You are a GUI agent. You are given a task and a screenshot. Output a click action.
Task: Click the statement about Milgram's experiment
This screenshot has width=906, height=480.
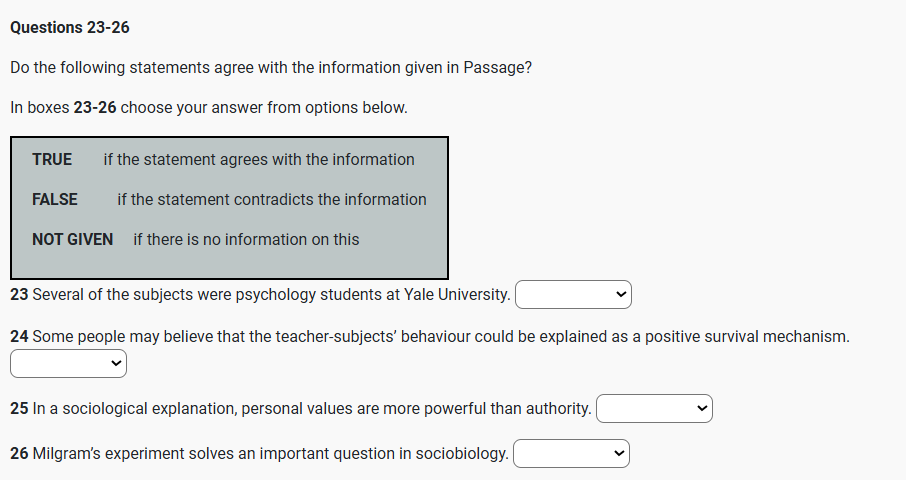(x=270, y=454)
